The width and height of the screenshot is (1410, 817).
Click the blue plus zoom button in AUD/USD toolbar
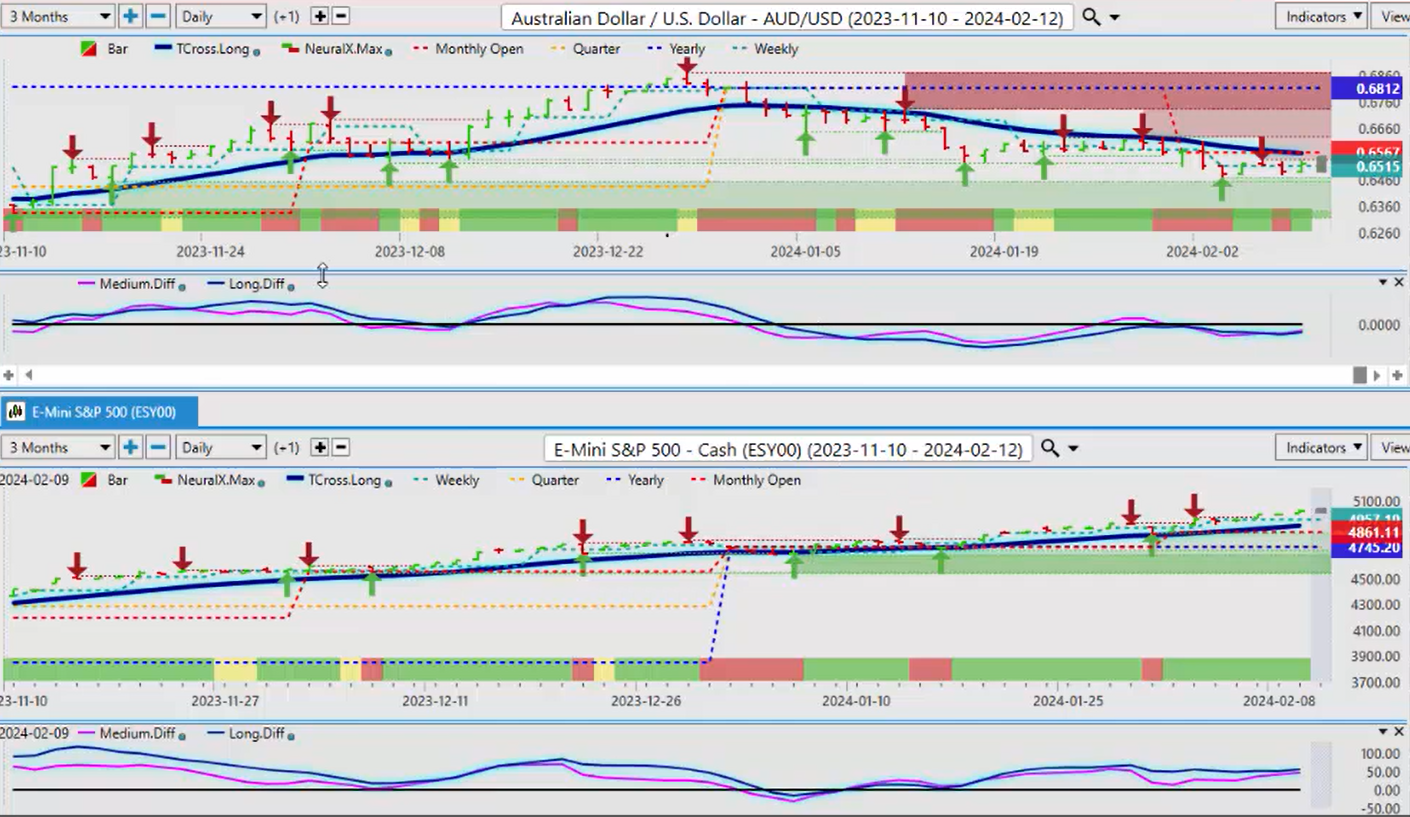coord(130,16)
